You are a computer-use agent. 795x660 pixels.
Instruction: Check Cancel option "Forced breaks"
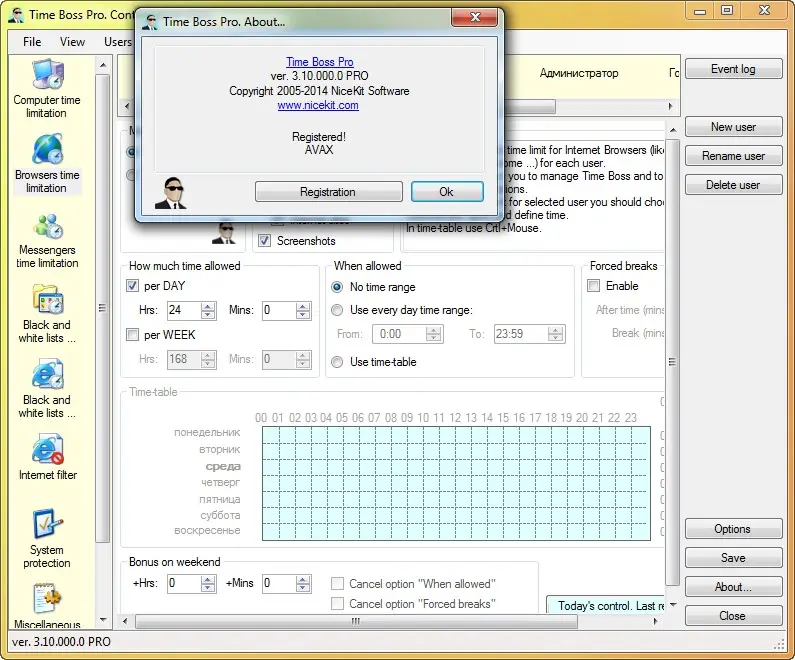tap(337, 604)
